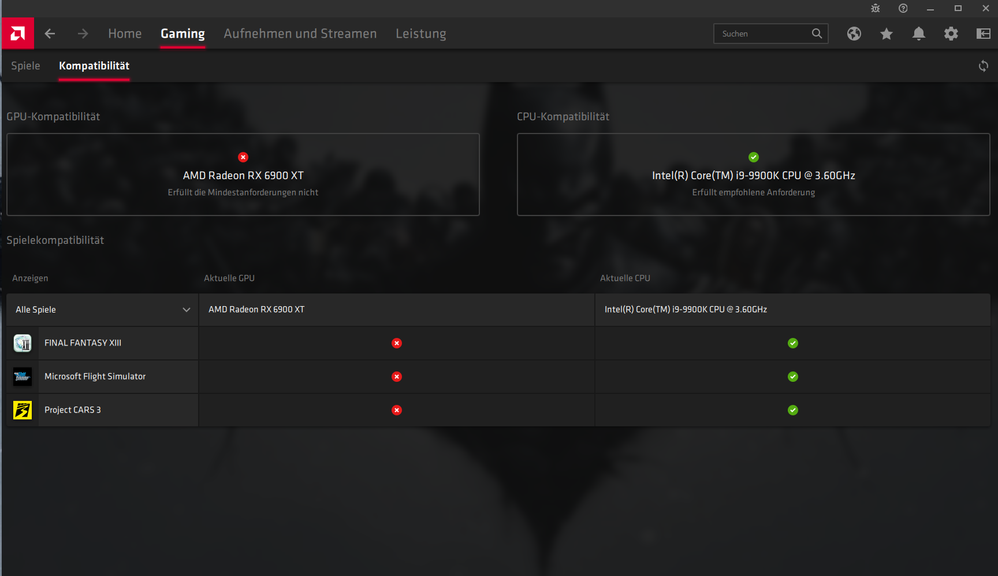Click AMD Radeon RX 6900 XT table header cell

coord(397,310)
